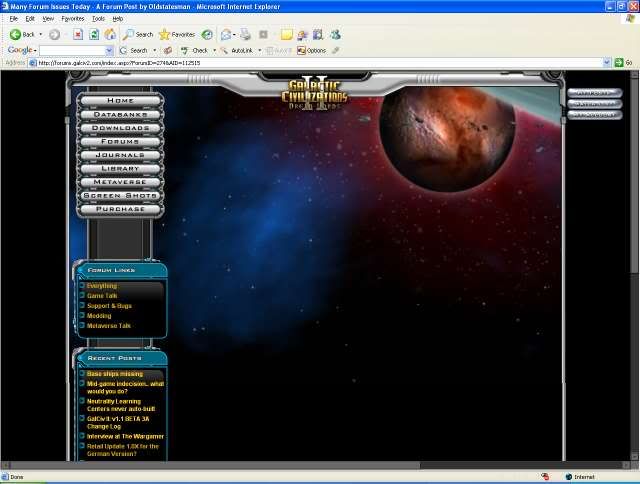
Task: Click the Google toolbar spell Check button
Action: click(194, 51)
